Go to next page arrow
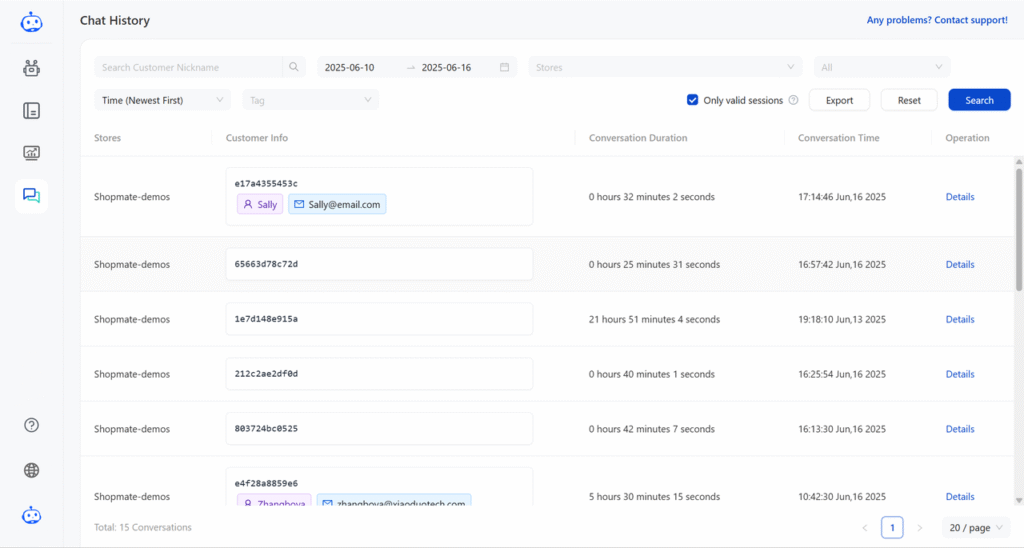Image resolution: width=1024 pixels, height=548 pixels. point(920,528)
